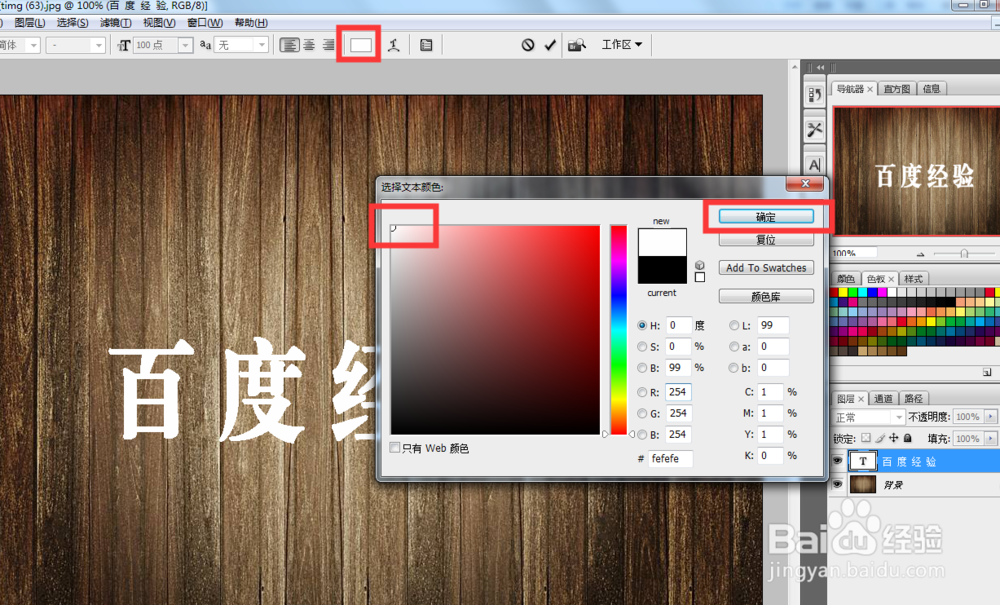The height and width of the screenshot is (605, 1000).
Task: Commit current text edits checkmark
Action: (x=550, y=45)
